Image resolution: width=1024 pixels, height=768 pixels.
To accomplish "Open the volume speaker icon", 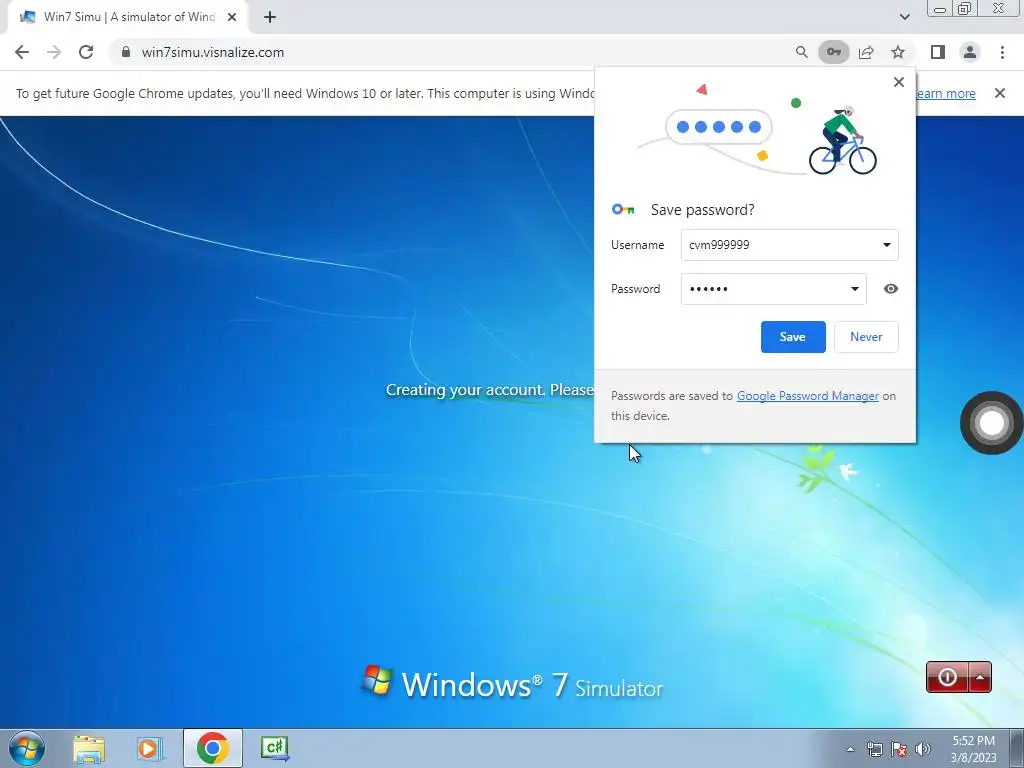I will pos(923,749).
